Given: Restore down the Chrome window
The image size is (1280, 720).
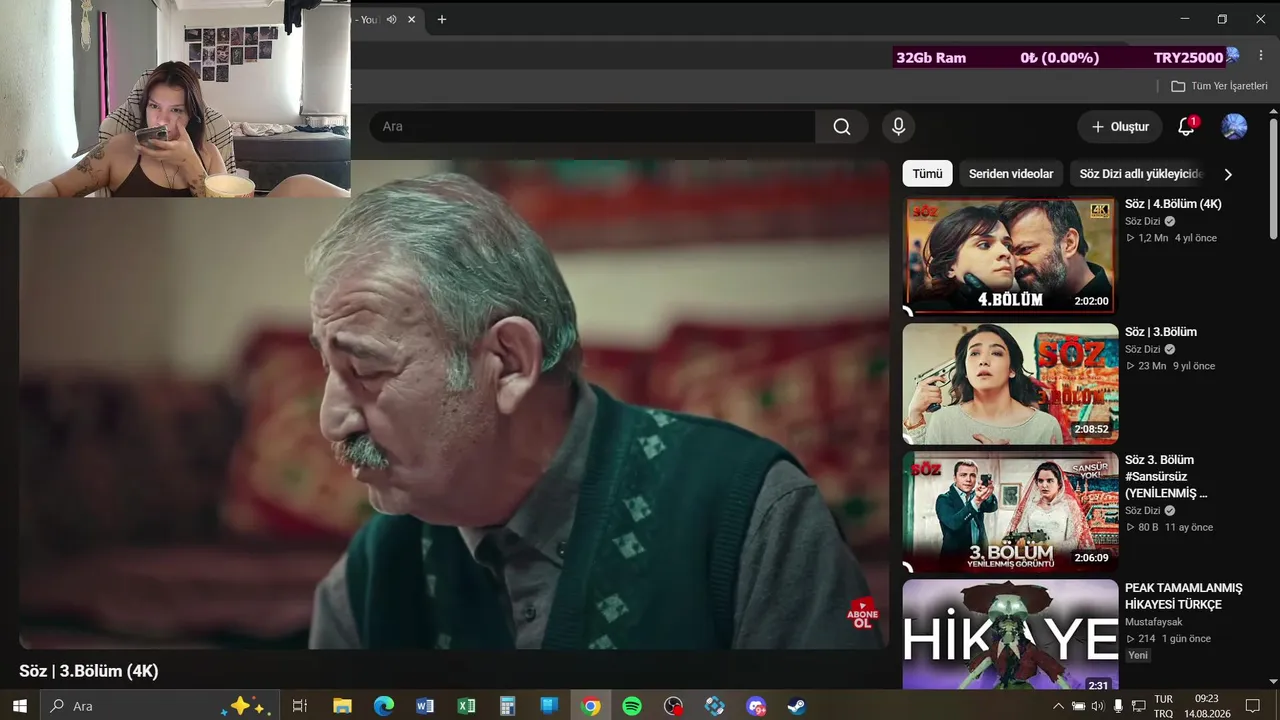Looking at the screenshot, I should point(1222,19).
